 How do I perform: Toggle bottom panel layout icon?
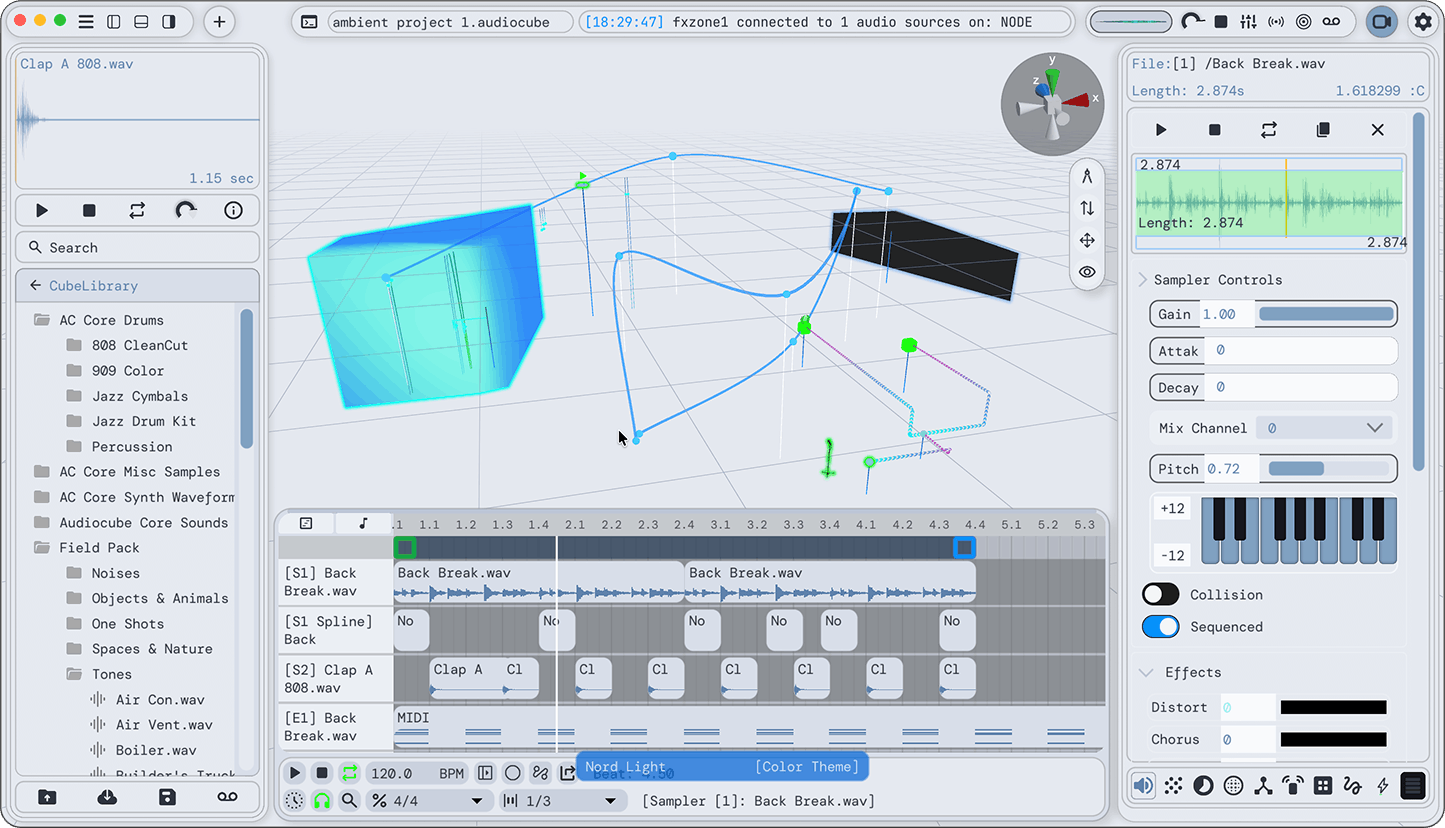click(141, 21)
